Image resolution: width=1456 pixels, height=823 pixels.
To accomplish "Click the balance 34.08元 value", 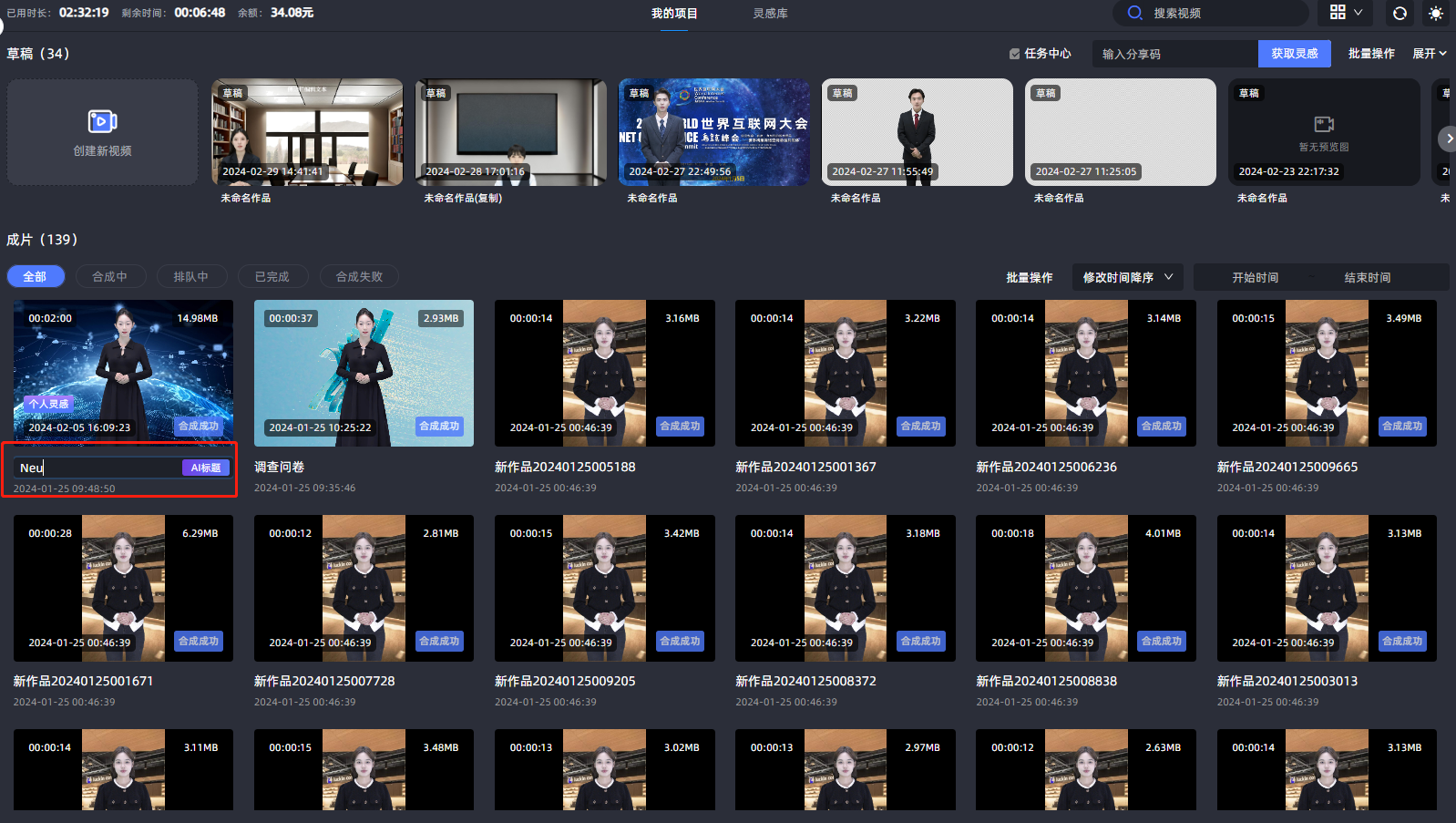I will click(x=292, y=13).
